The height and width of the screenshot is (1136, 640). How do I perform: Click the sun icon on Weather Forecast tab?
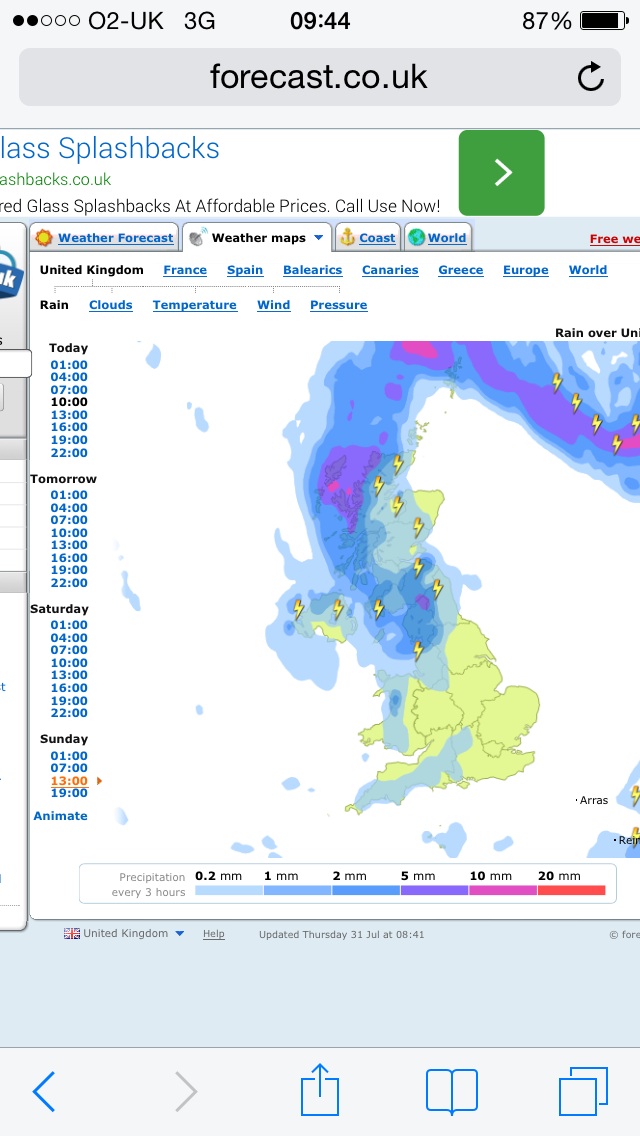coord(43,238)
